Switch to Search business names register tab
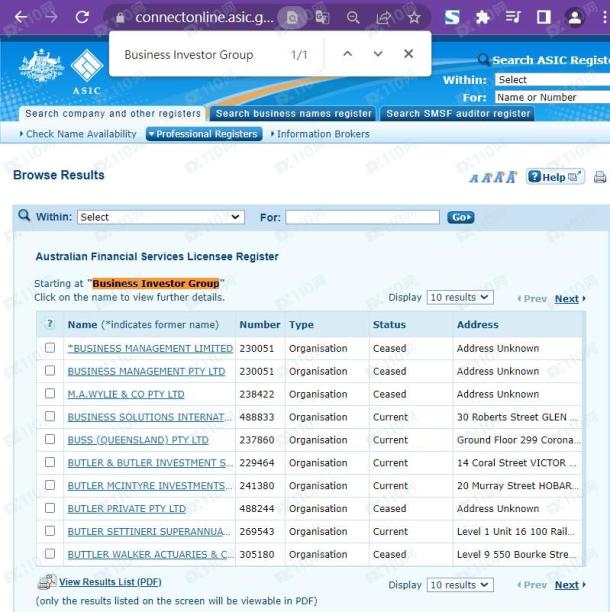 (x=293, y=114)
